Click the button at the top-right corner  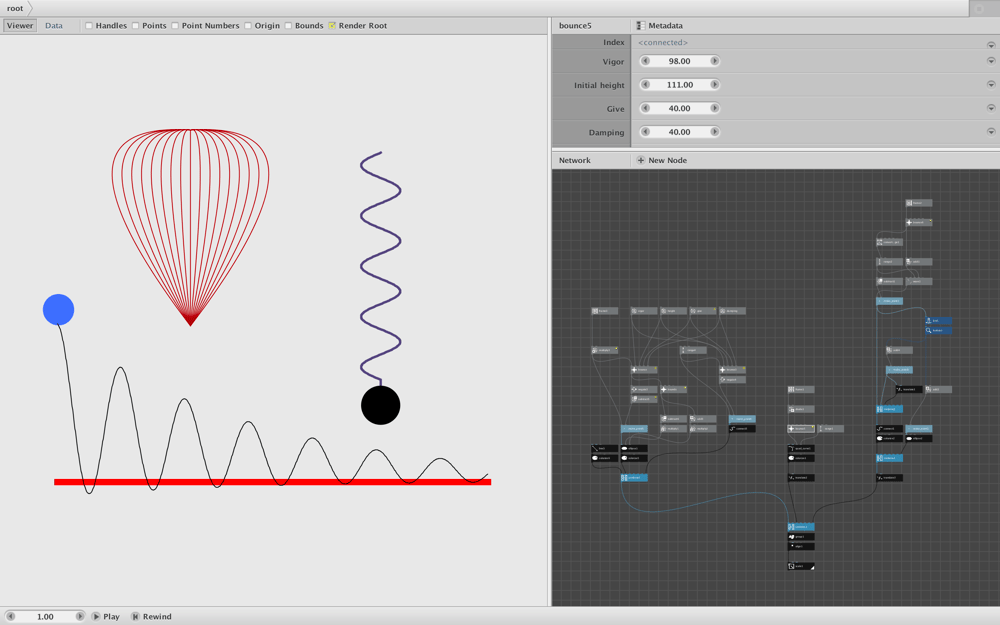pos(980,8)
